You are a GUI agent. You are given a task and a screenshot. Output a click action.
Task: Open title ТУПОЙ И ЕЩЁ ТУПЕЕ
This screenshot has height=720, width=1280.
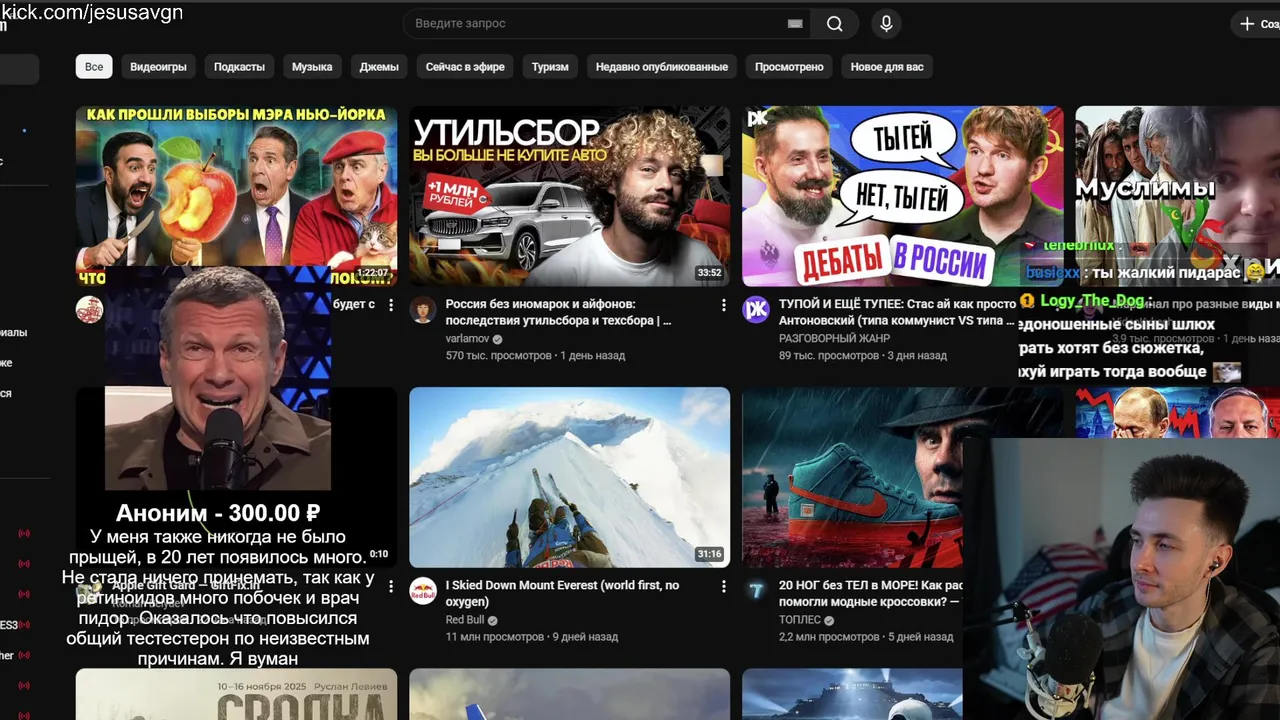click(897, 312)
